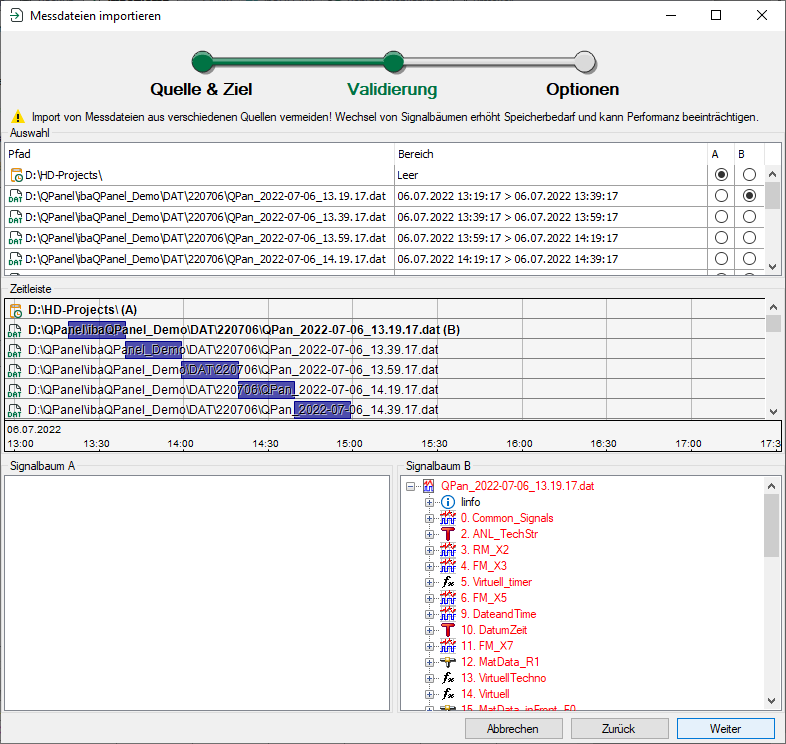
Task: Click the blue timeline bar of 14.39.17.dat
Action: [322, 410]
